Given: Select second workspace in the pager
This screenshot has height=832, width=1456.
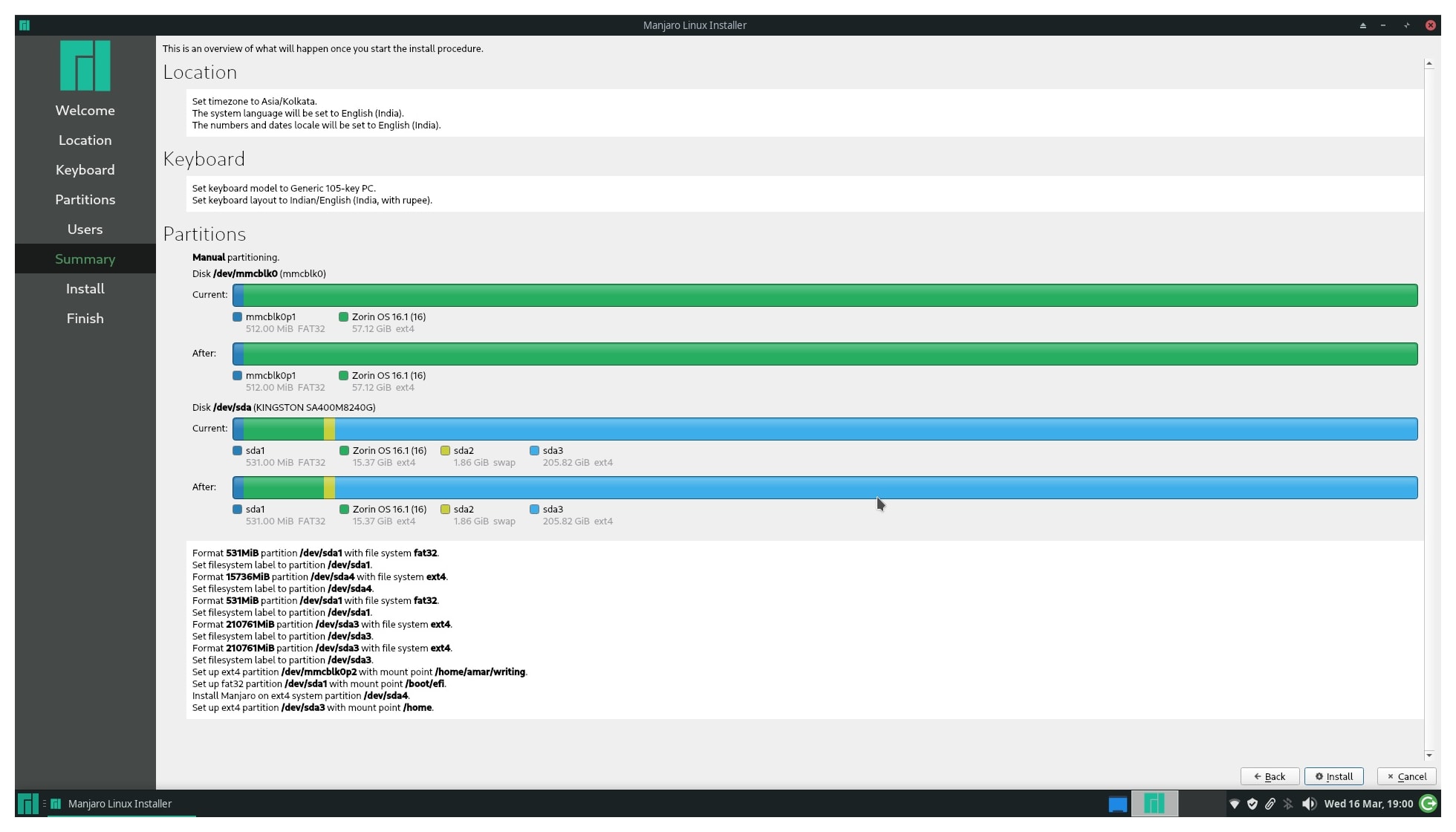Looking at the screenshot, I should 1201,804.
